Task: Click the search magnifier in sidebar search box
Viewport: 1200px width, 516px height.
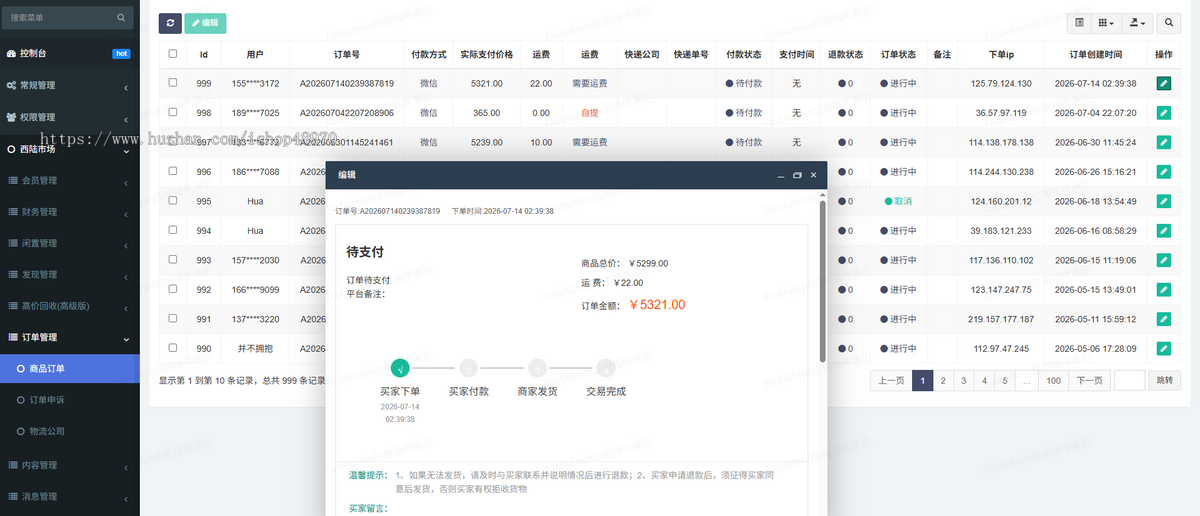Action: coord(121,18)
